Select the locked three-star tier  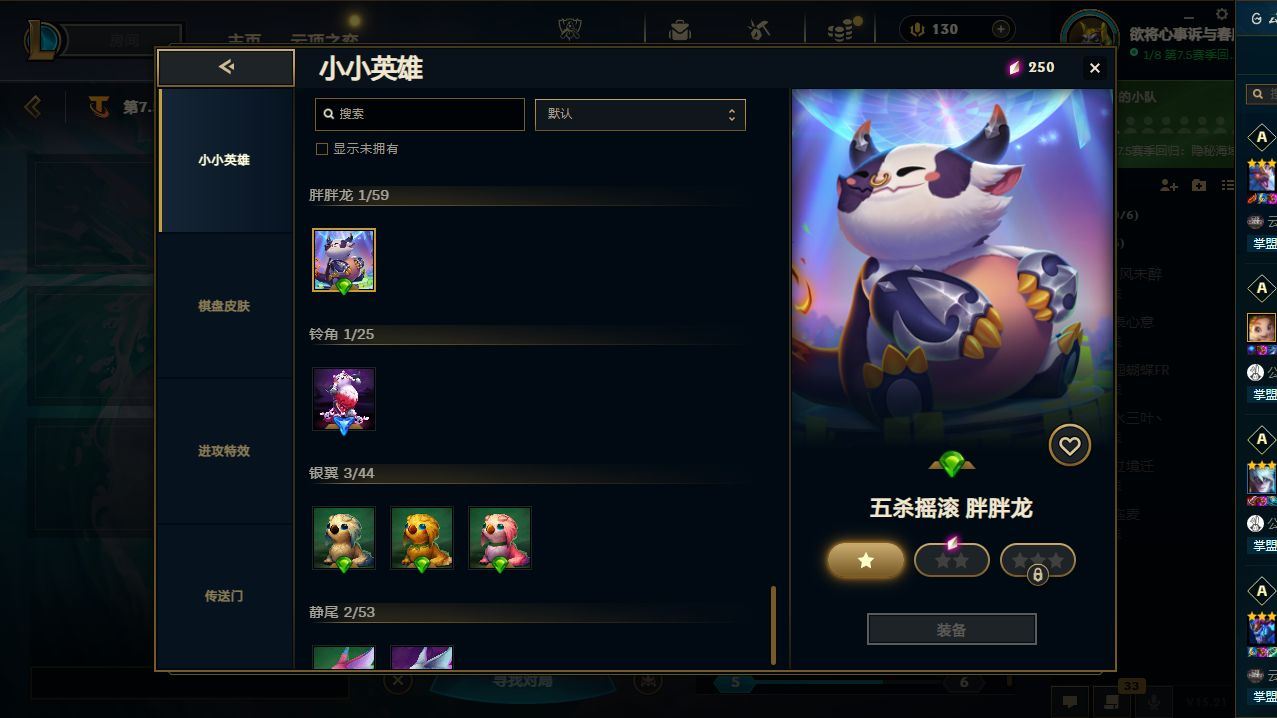1038,560
